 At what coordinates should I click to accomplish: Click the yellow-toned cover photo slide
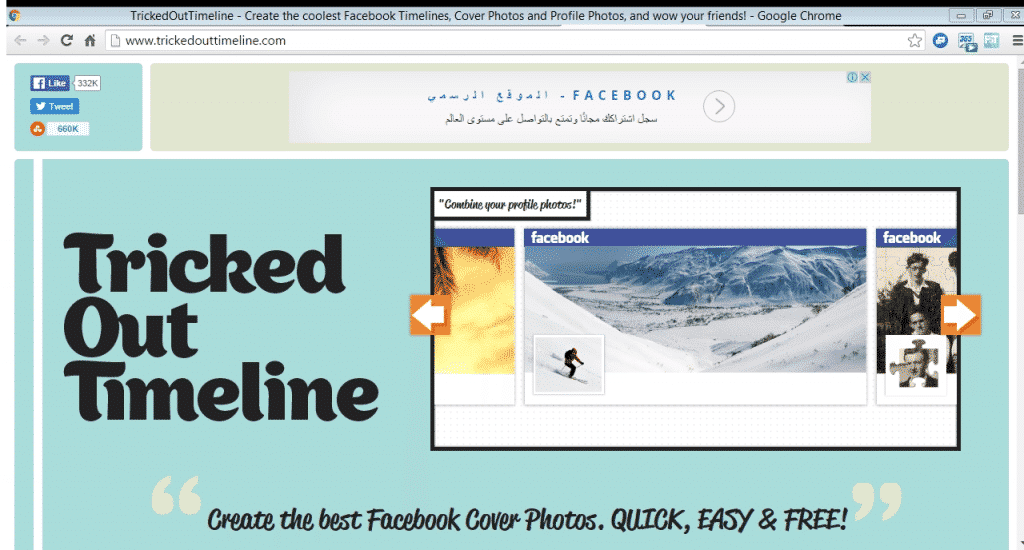pyautogui.click(x=475, y=310)
